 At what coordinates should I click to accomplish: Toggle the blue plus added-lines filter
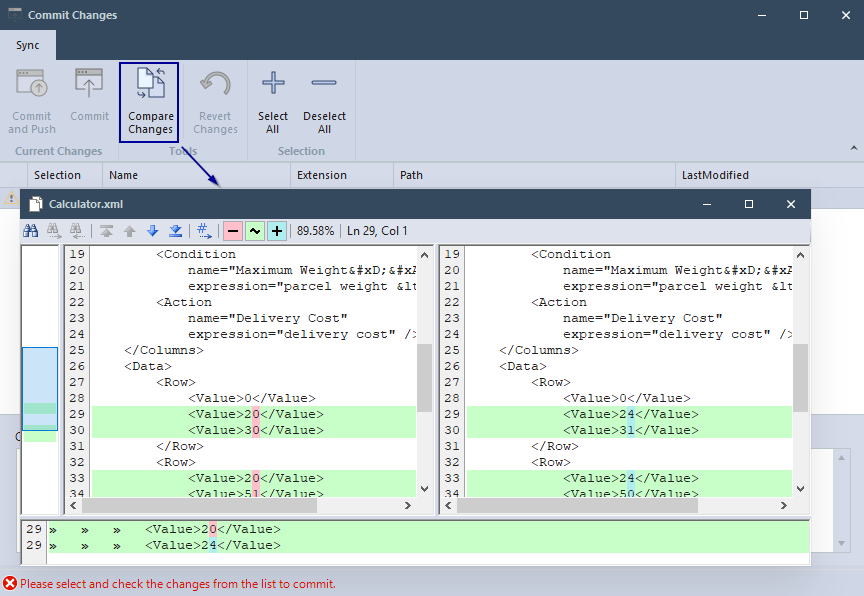point(277,231)
